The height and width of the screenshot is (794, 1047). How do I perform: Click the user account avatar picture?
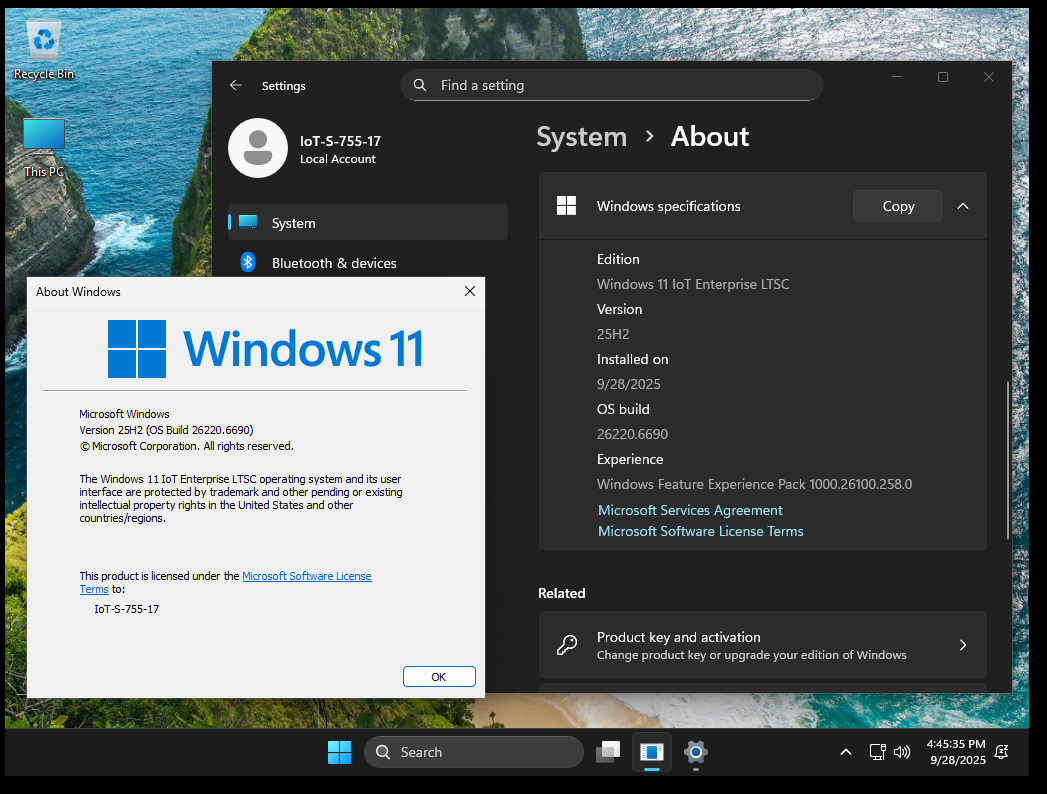(x=258, y=148)
